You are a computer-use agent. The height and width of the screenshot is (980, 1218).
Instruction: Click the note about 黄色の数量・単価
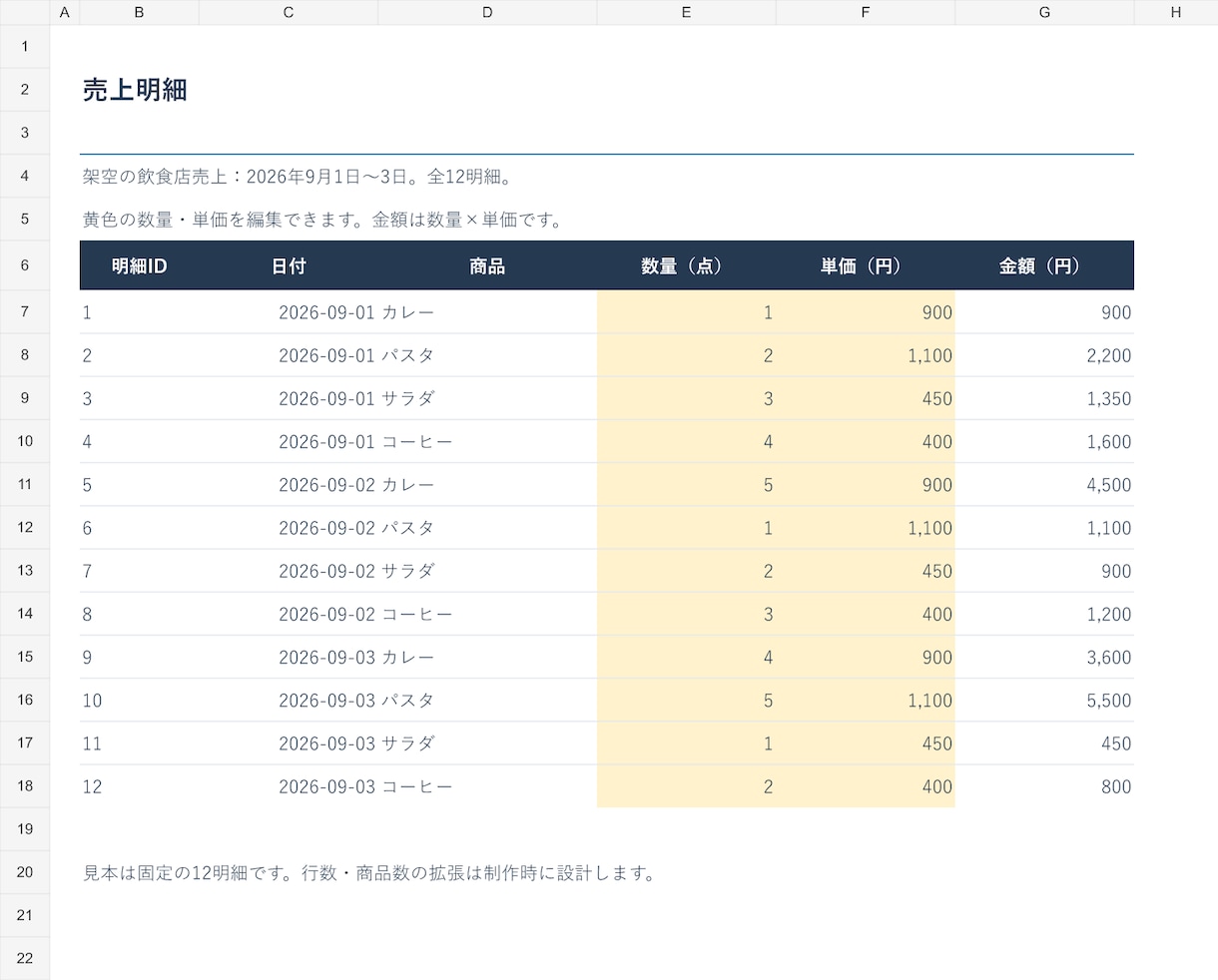[x=324, y=220]
